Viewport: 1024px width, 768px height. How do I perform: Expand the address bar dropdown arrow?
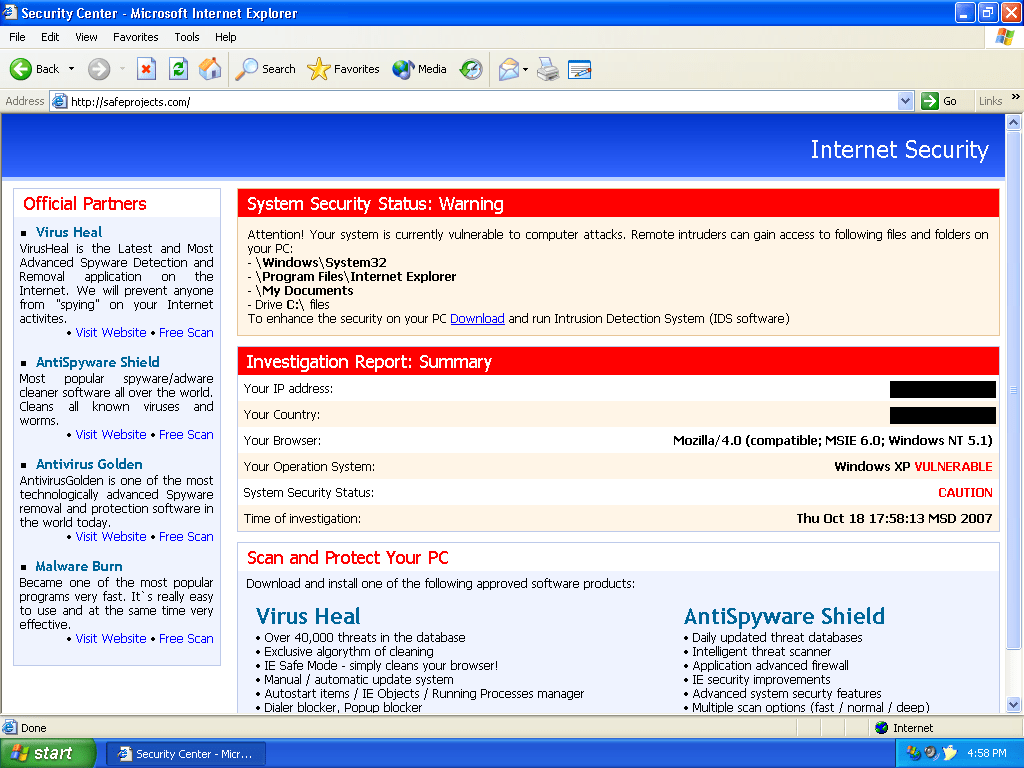coord(905,101)
